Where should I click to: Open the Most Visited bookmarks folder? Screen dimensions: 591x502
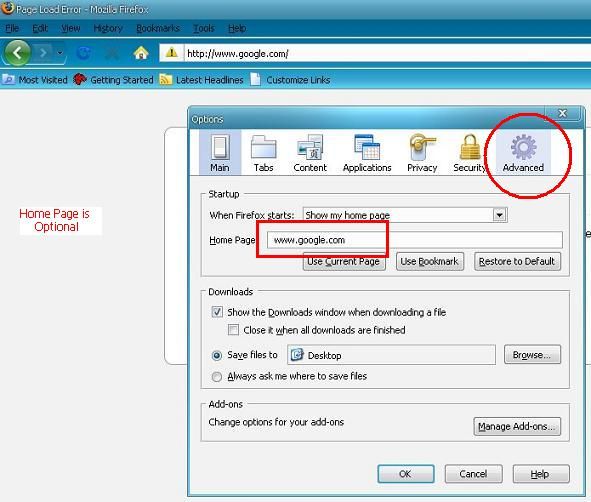[x=35, y=80]
